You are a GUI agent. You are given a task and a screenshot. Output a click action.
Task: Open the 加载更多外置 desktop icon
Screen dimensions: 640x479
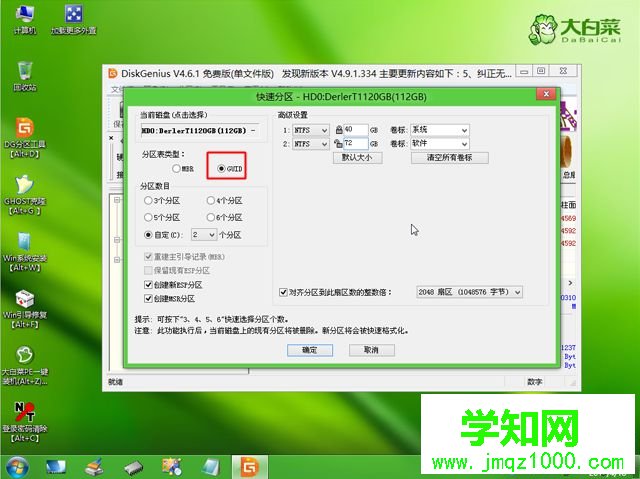[73, 20]
